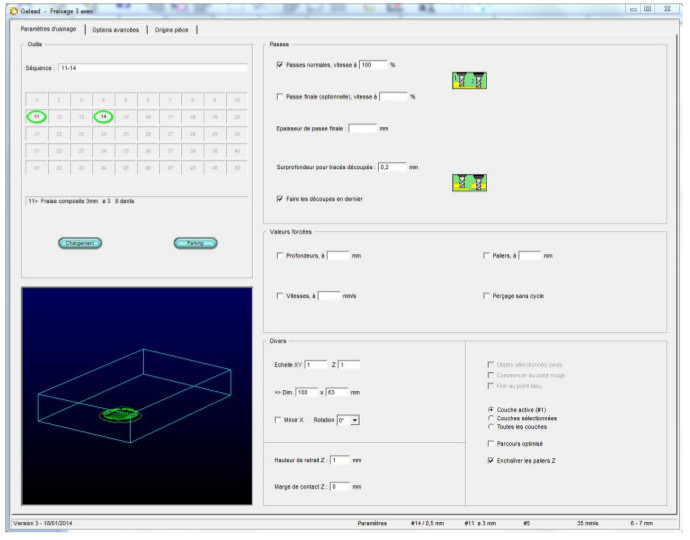Image resolution: width=690 pixels, height=540 pixels.
Task: Click the Séquence input field
Action: 152,68
